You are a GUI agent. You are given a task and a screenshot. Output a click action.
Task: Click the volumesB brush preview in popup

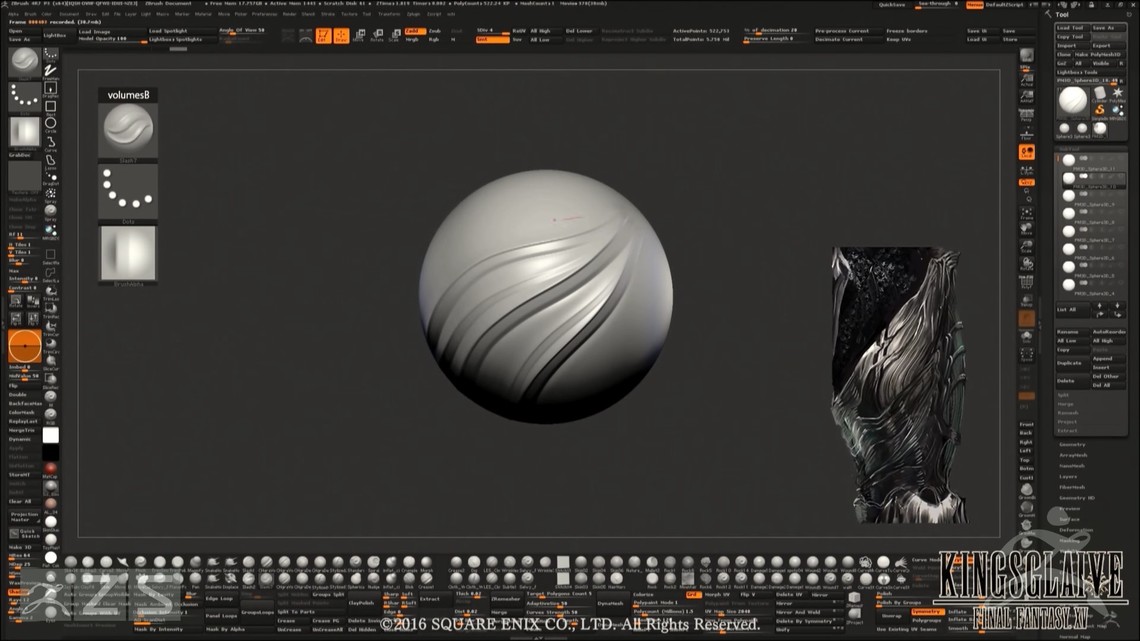coord(128,130)
